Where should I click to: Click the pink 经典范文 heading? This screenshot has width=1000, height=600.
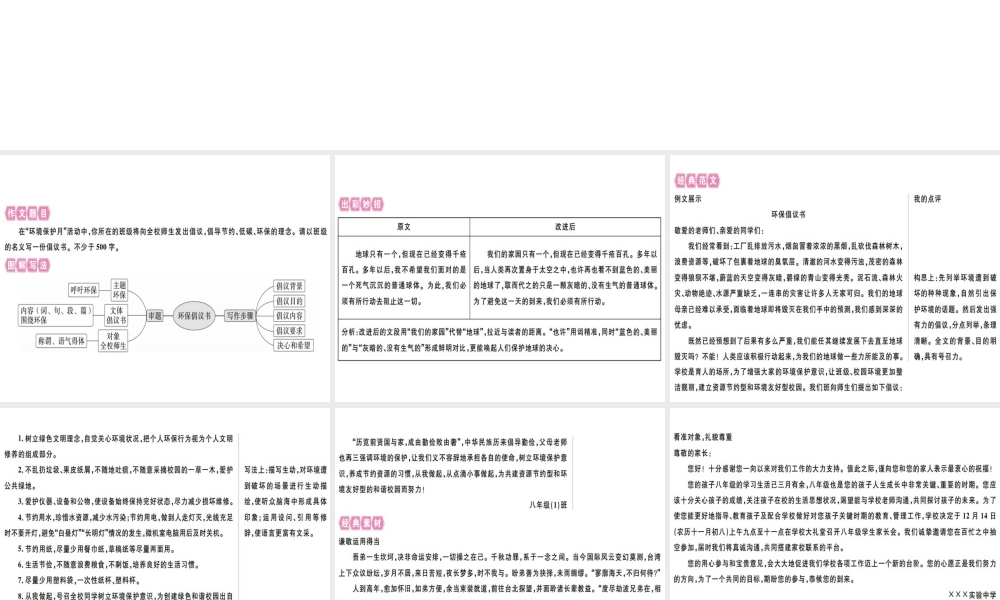pos(697,180)
